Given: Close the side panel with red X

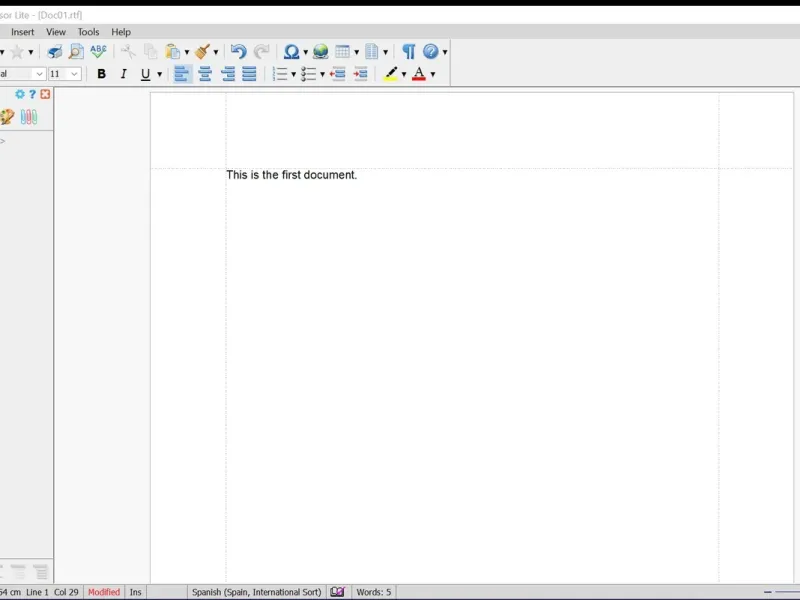Looking at the screenshot, I should coord(45,94).
